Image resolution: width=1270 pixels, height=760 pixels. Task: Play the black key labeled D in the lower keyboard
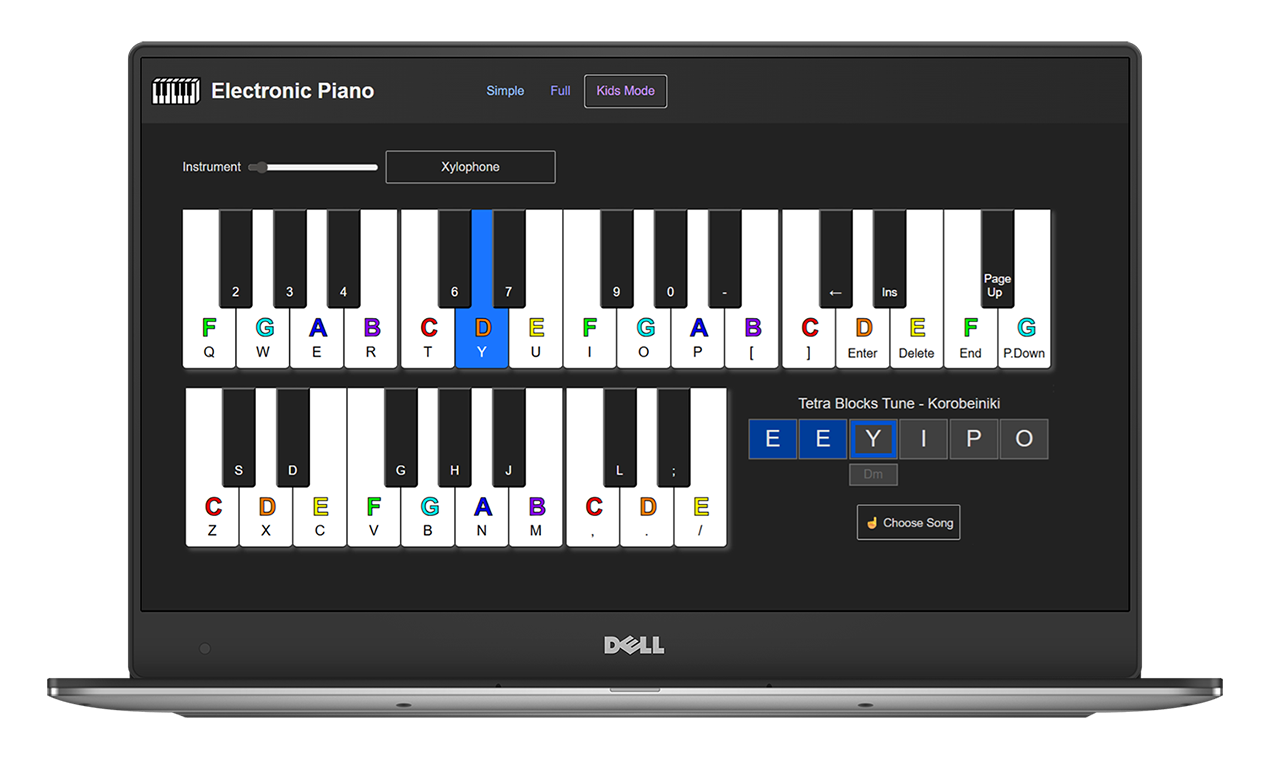(x=293, y=437)
